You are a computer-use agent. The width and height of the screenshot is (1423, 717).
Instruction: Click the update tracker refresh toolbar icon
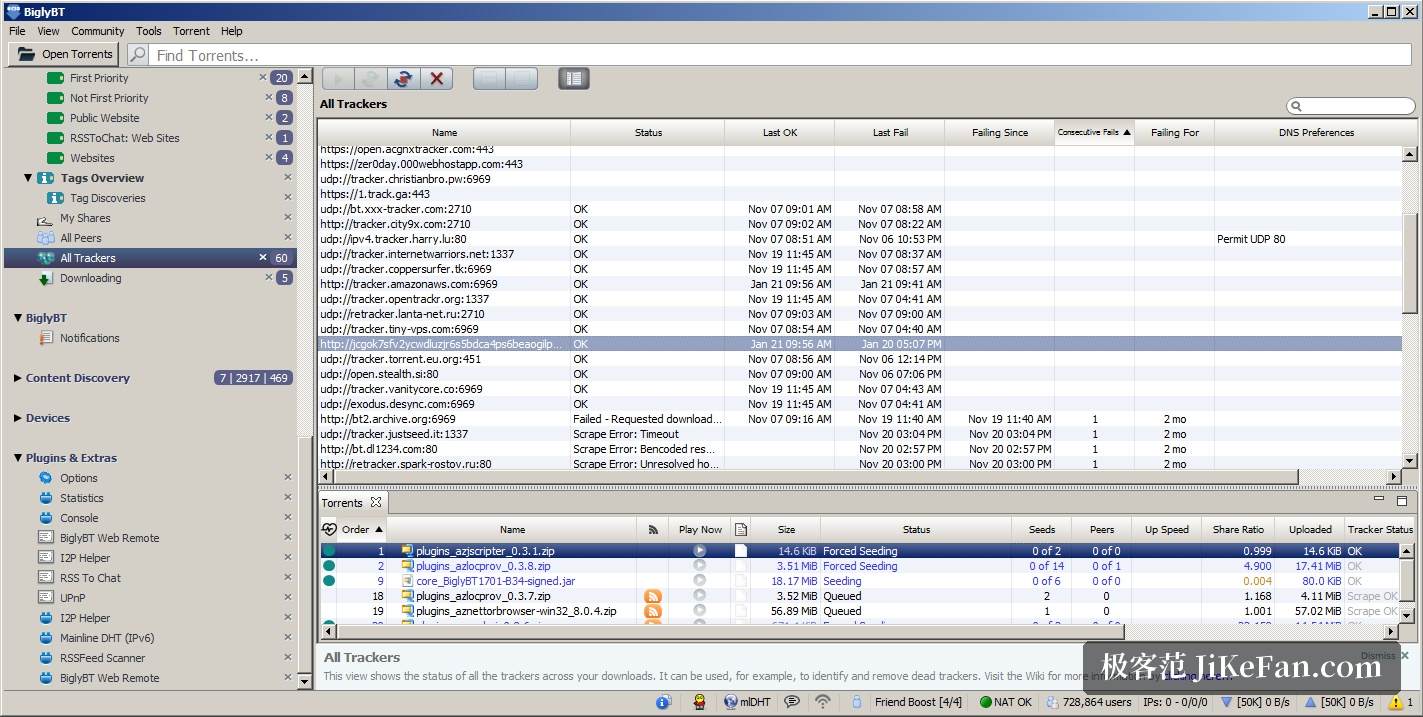[403, 79]
